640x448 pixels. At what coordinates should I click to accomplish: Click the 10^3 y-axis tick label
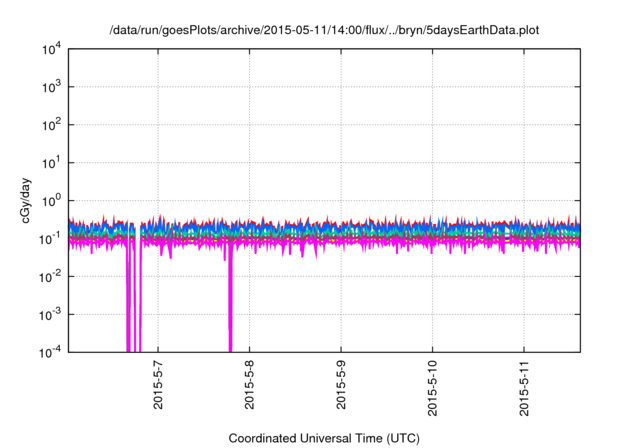click(x=52, y=87)
